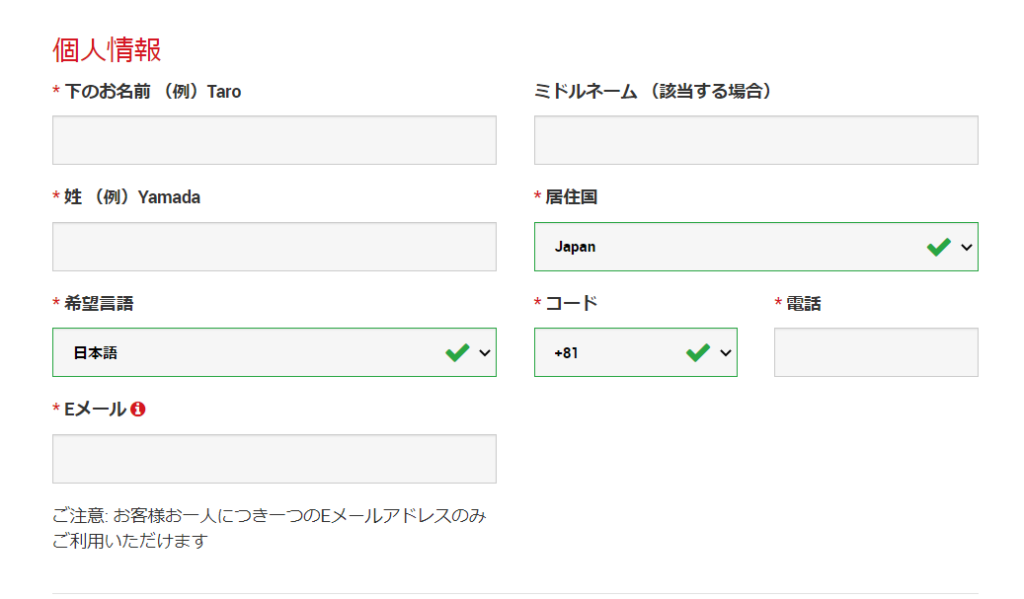Focus the 下のお名前 first name field

(x=274, y=140)
